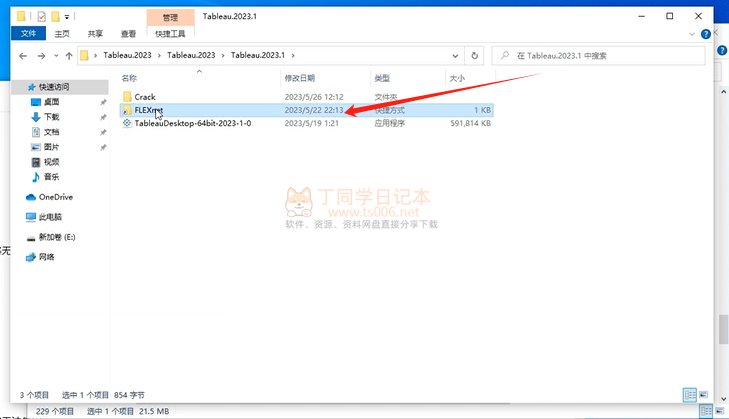Open 网络 in navigation pane
Image resolution: width=729 pixels, height=419 pixels.
(x=46, y=257)
